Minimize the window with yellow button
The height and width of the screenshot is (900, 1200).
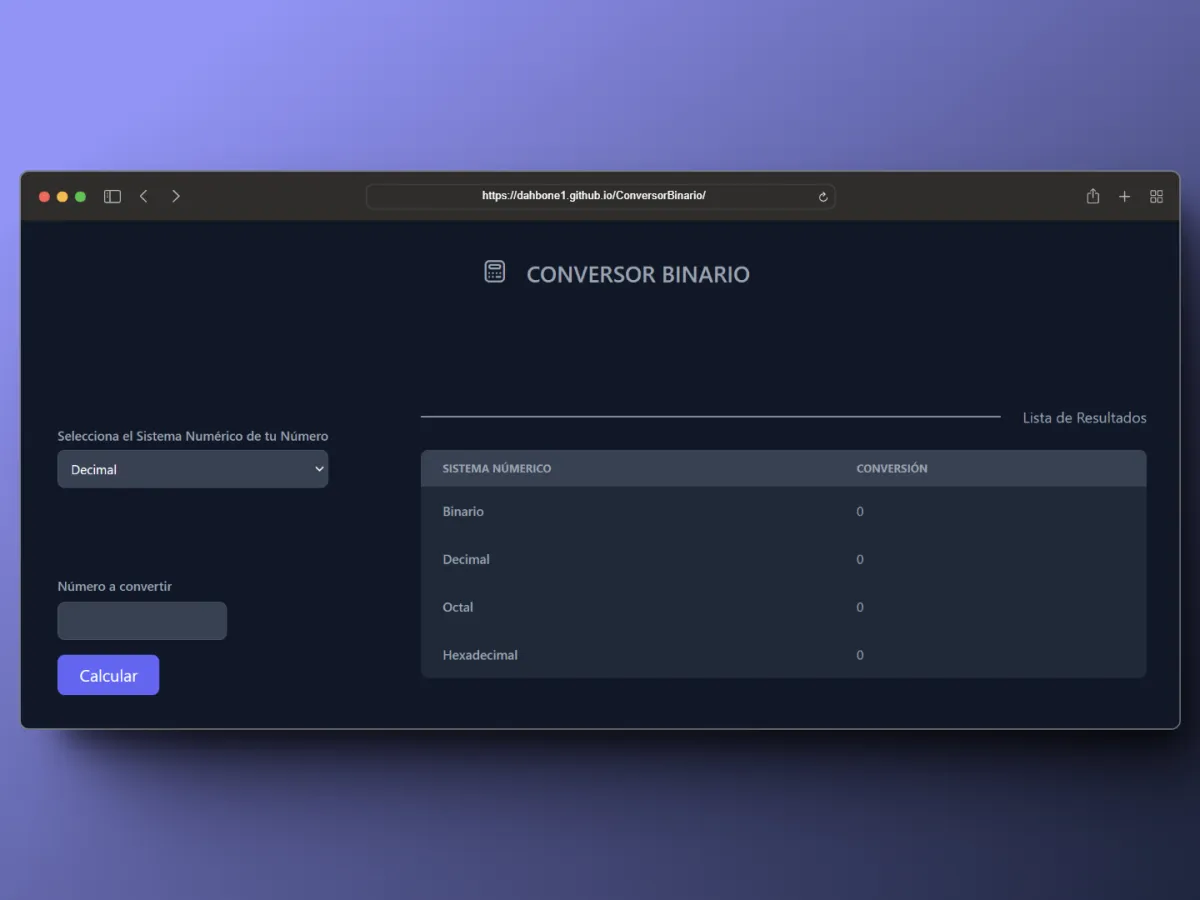coord(62,197)
